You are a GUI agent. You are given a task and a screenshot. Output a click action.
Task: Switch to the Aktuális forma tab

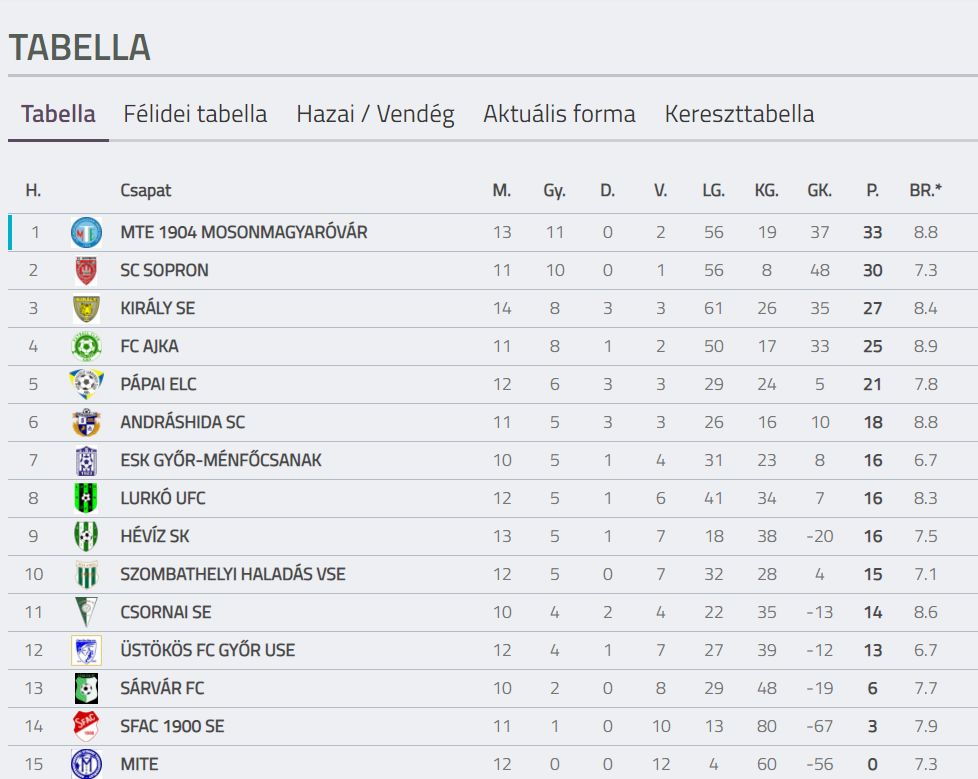[x=559, y=114]
